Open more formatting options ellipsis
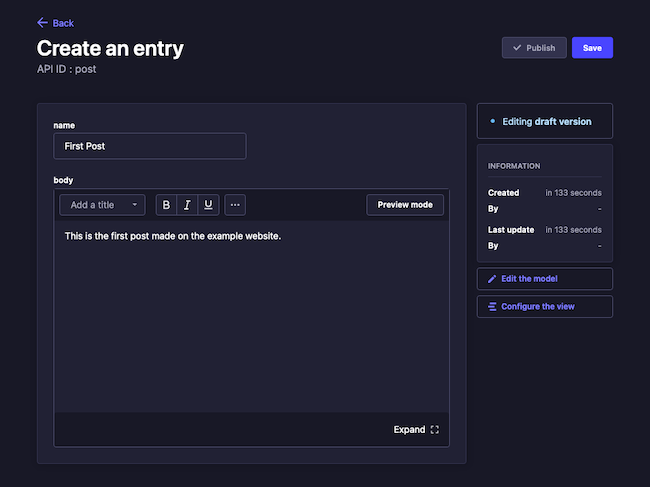This screenshot has width=650, height=487. pyautogui.click(x=235, y=205)
